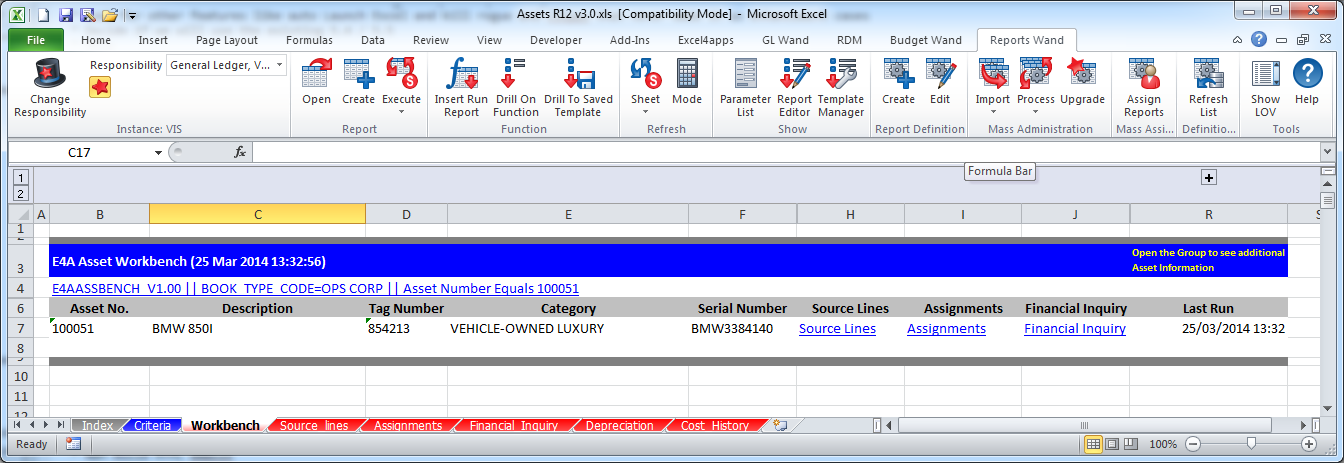Expand the grouped columns with plus button
The height and width of the screenshot is (463, 1344).
pos(1208,177)
